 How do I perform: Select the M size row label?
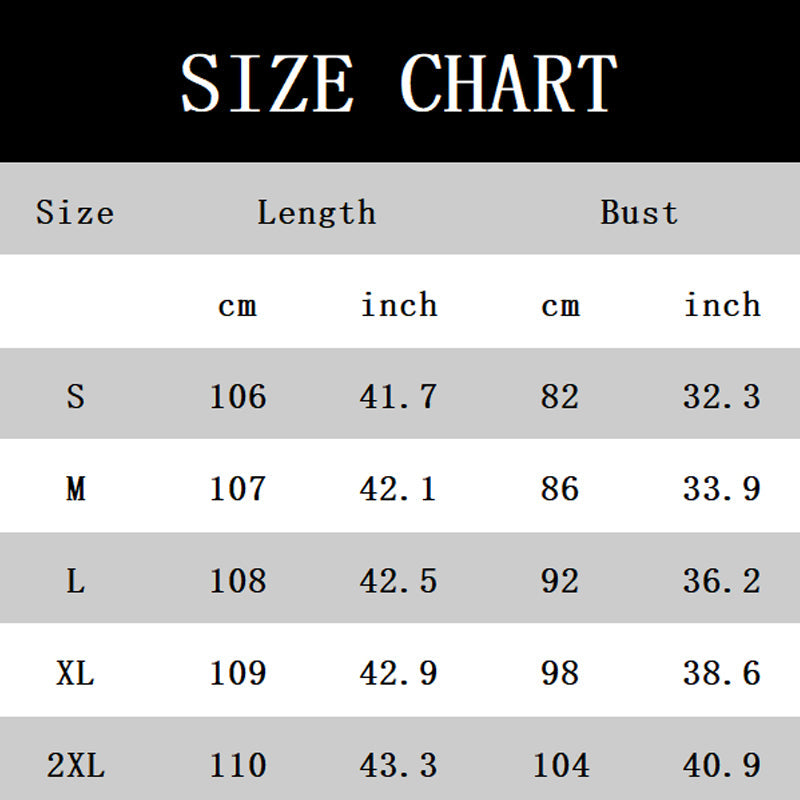pyautogui.click(x=75, y=489)
